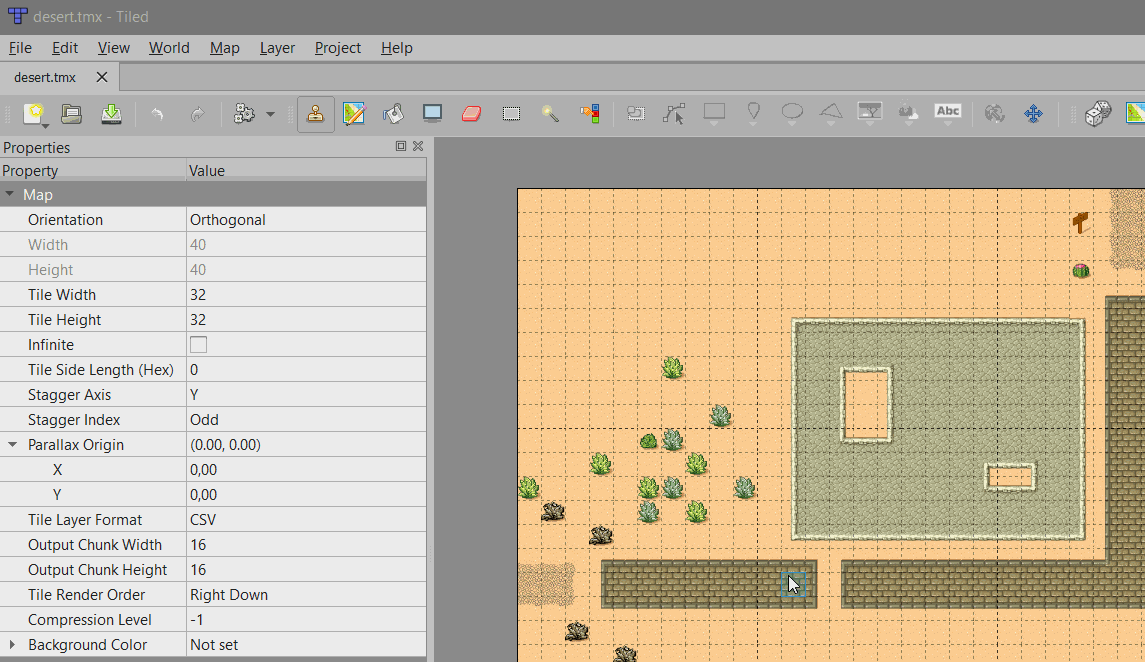Viewport: 1145px width, 662px height.
Task: Click the Value column header
Action: point(306,171)
